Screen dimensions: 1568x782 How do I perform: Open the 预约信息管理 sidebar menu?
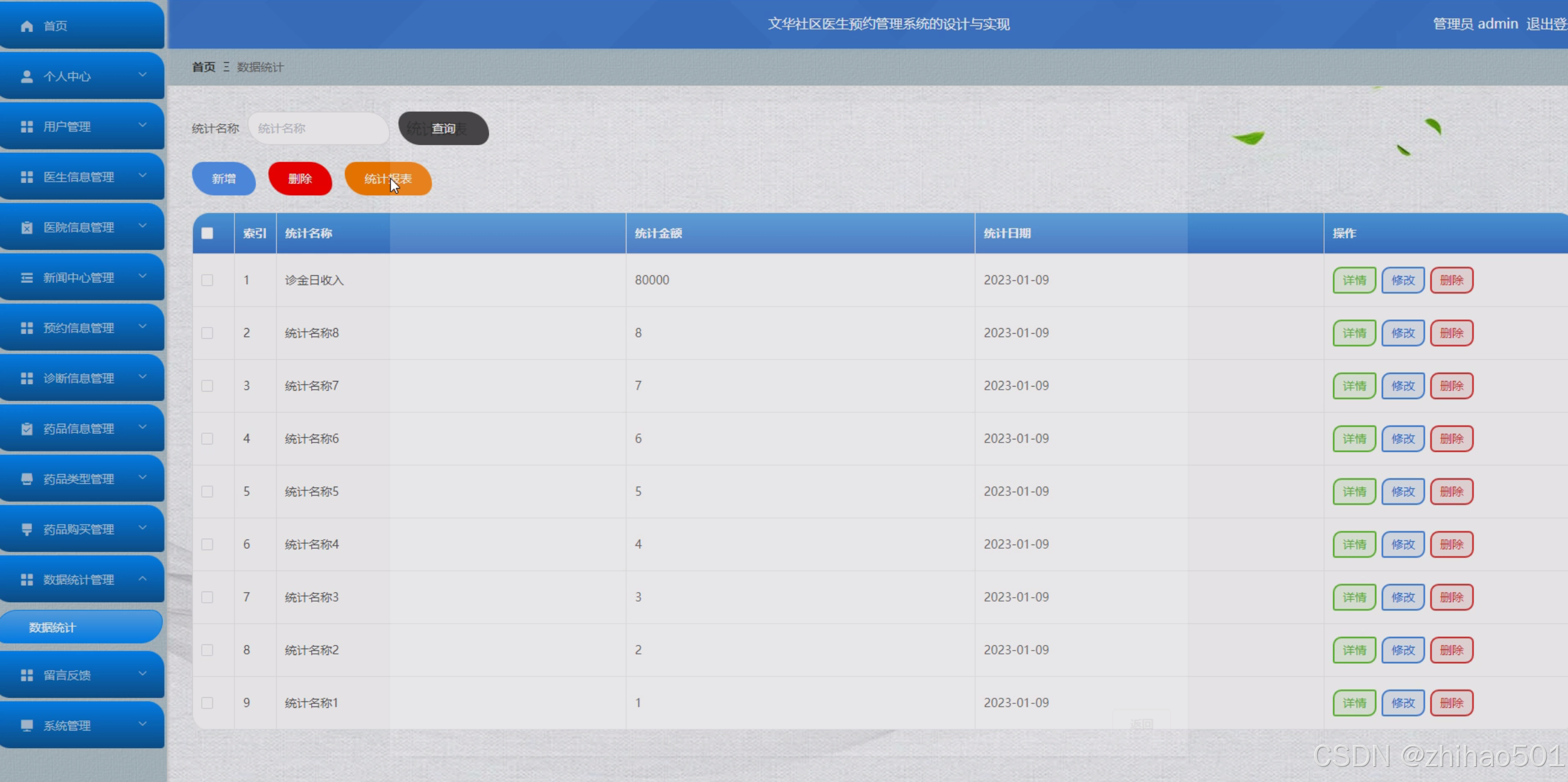pyautogui.click(x=79, y=328)
